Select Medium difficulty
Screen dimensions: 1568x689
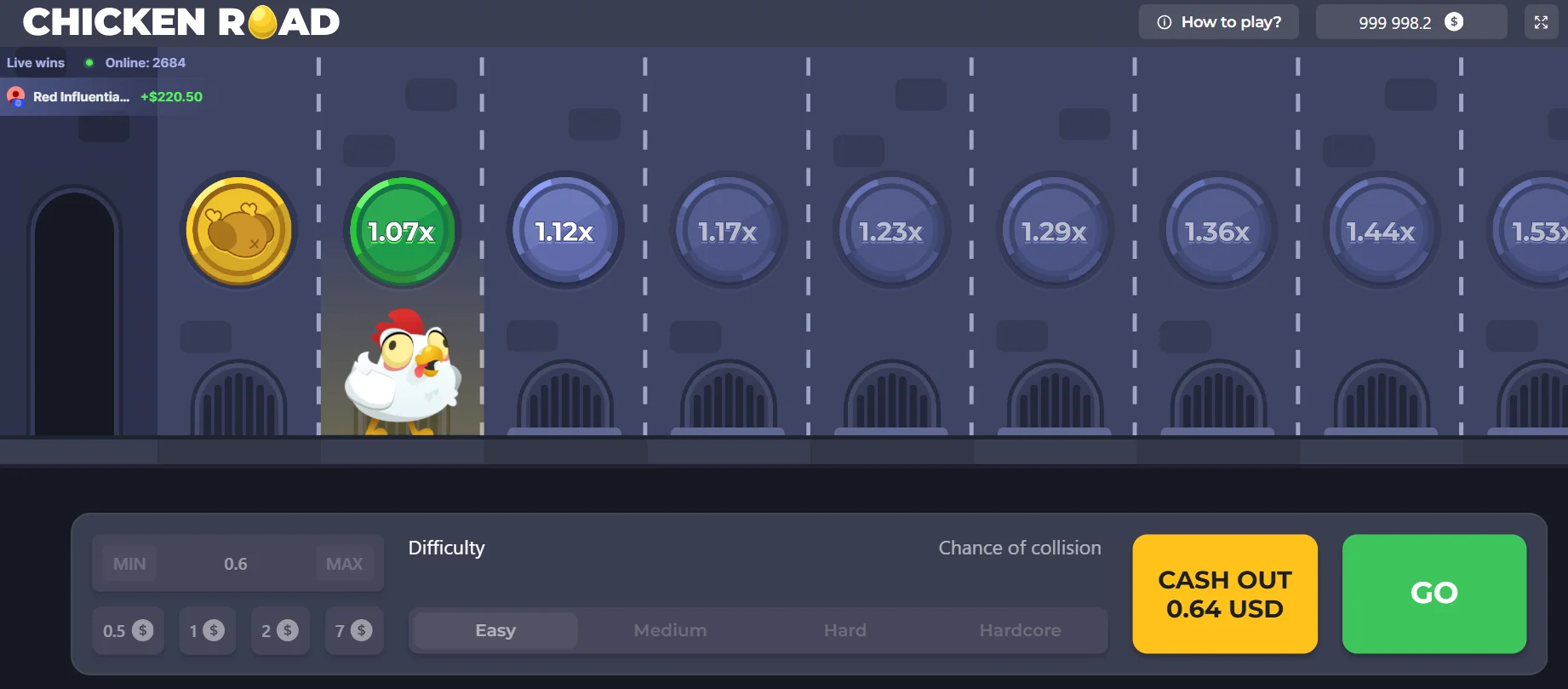(x=670, y=630)
